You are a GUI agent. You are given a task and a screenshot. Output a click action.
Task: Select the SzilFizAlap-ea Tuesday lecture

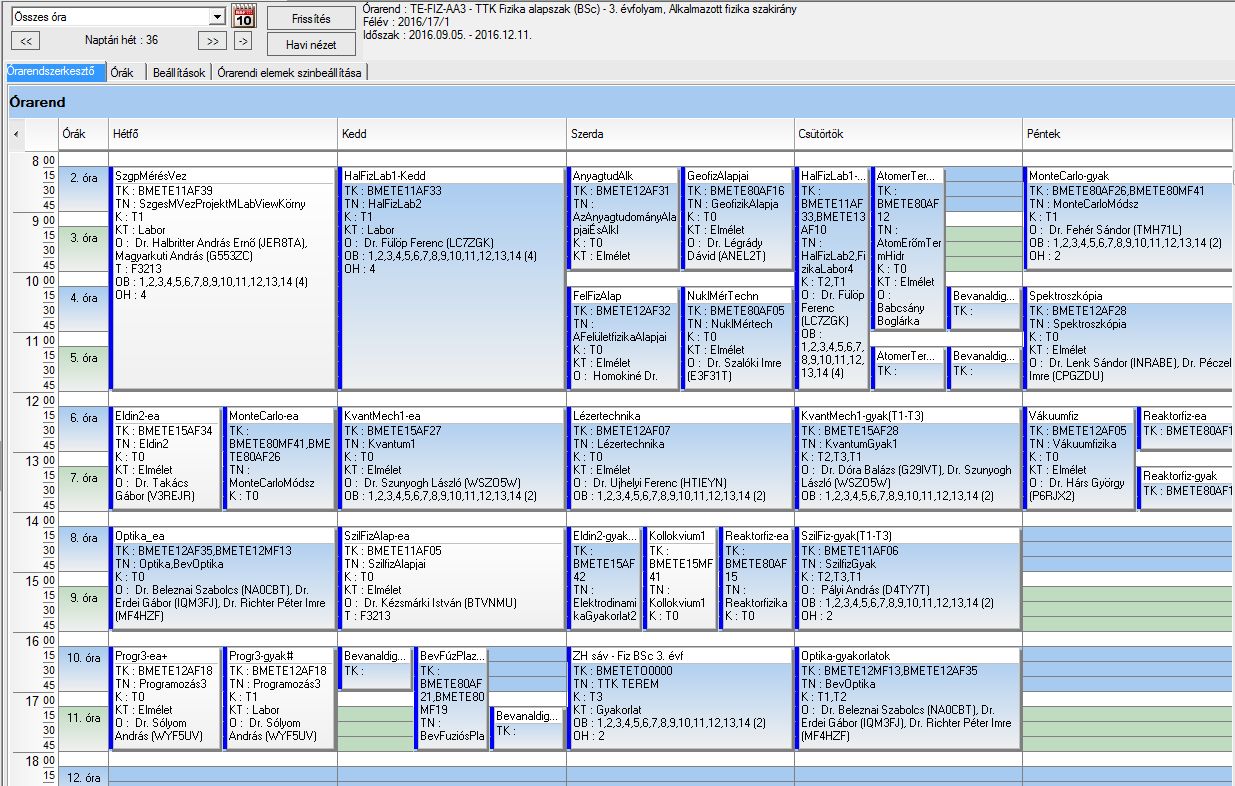(x=451, y=579)
